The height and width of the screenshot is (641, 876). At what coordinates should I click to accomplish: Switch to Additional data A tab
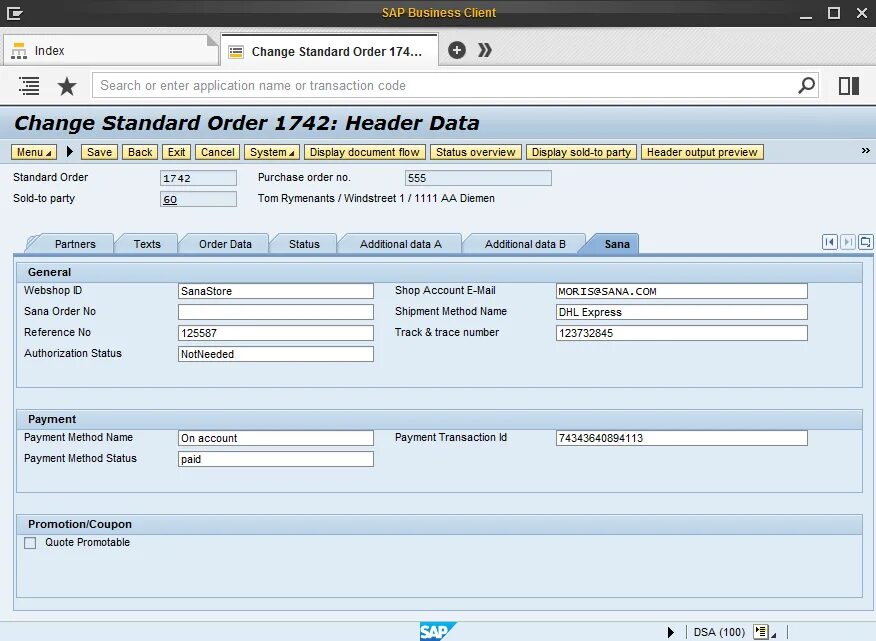click(x=401, y=244)
